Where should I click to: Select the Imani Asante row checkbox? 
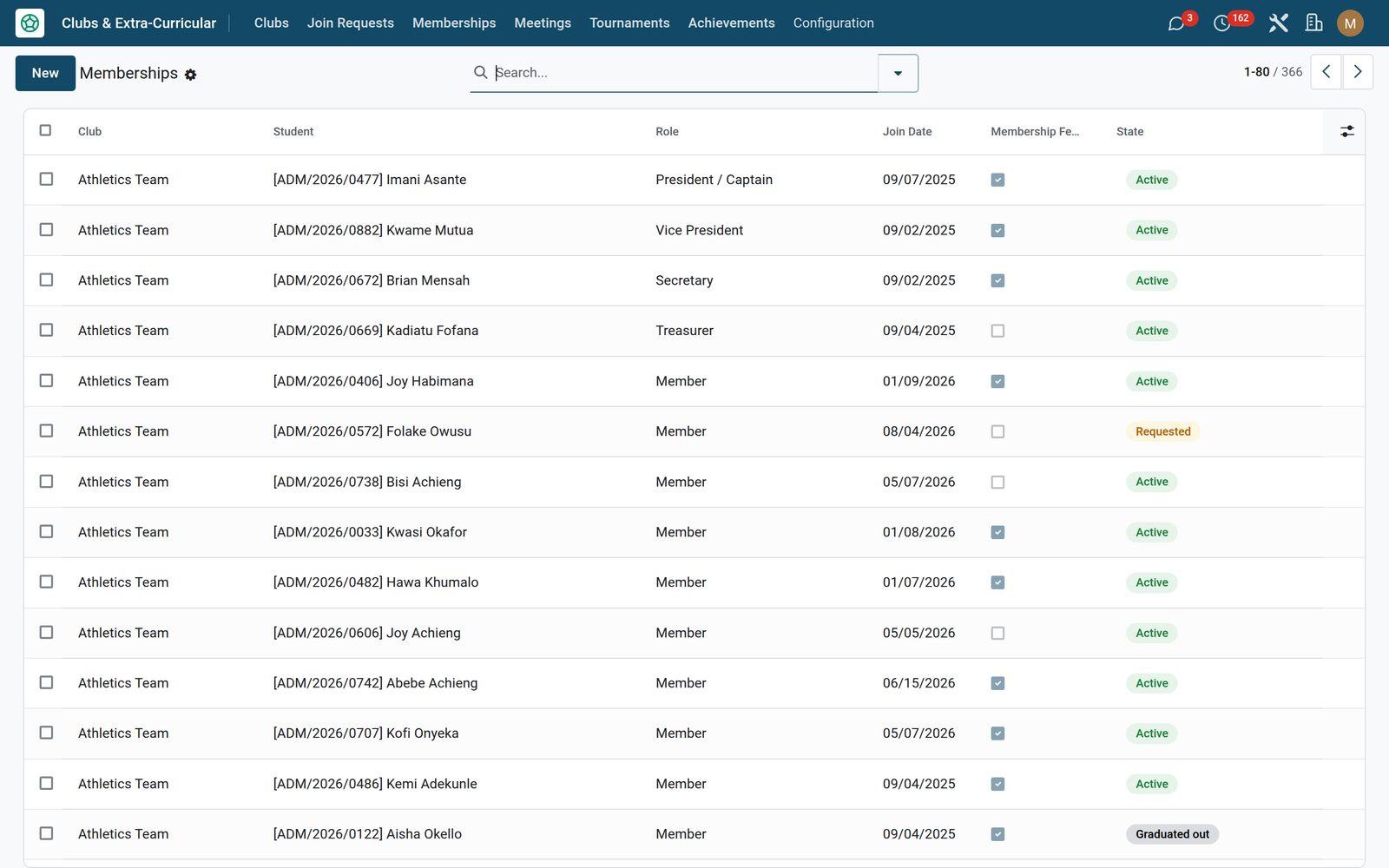[46, 179]
